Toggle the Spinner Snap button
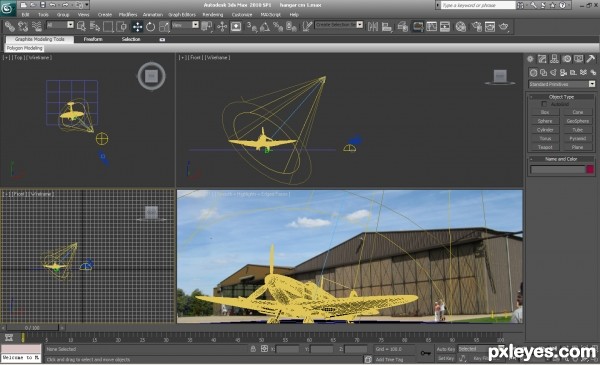Screen dimensions: 600x365 pyautogui.click(x=291, y=26)
